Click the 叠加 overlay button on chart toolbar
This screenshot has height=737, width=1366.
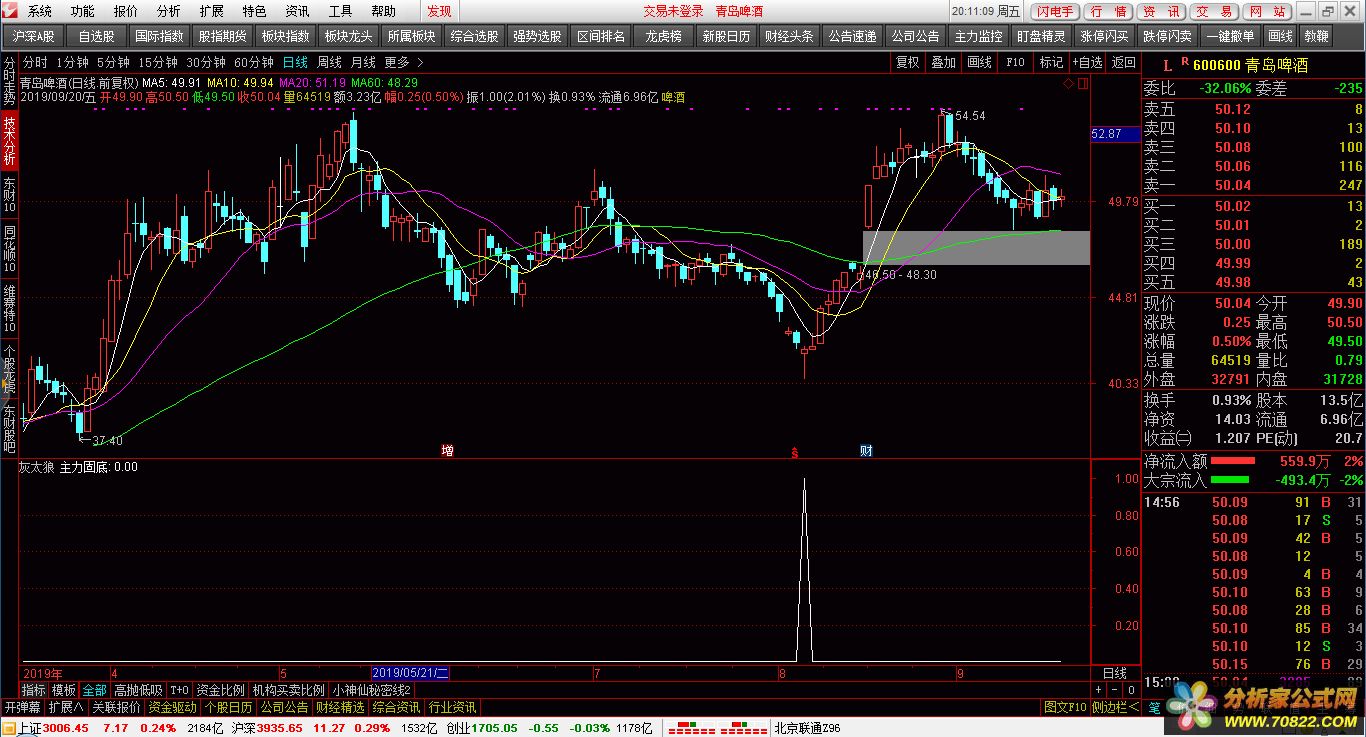pos(943,62)
